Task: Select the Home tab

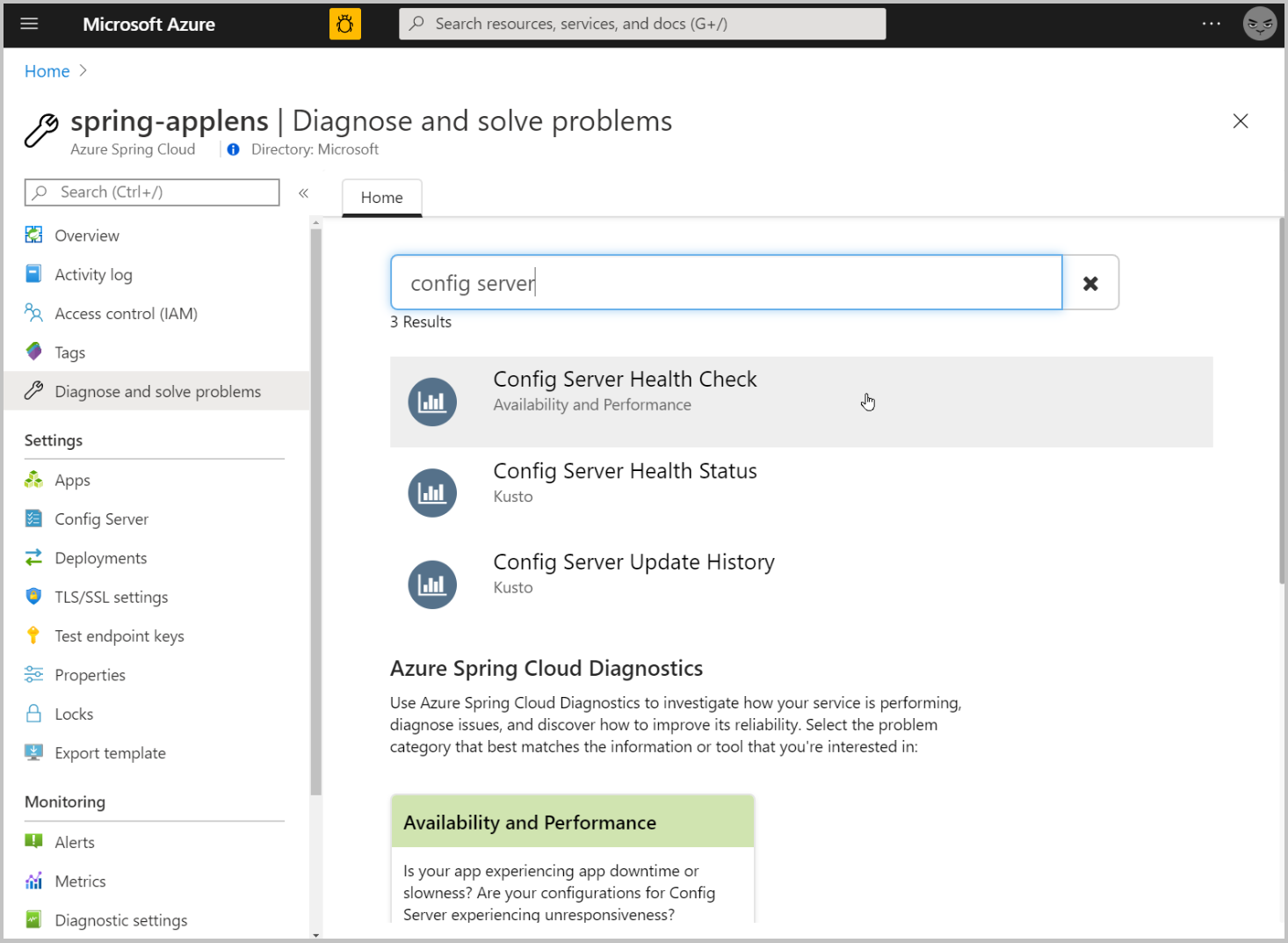Action: [x=382, y=198]
